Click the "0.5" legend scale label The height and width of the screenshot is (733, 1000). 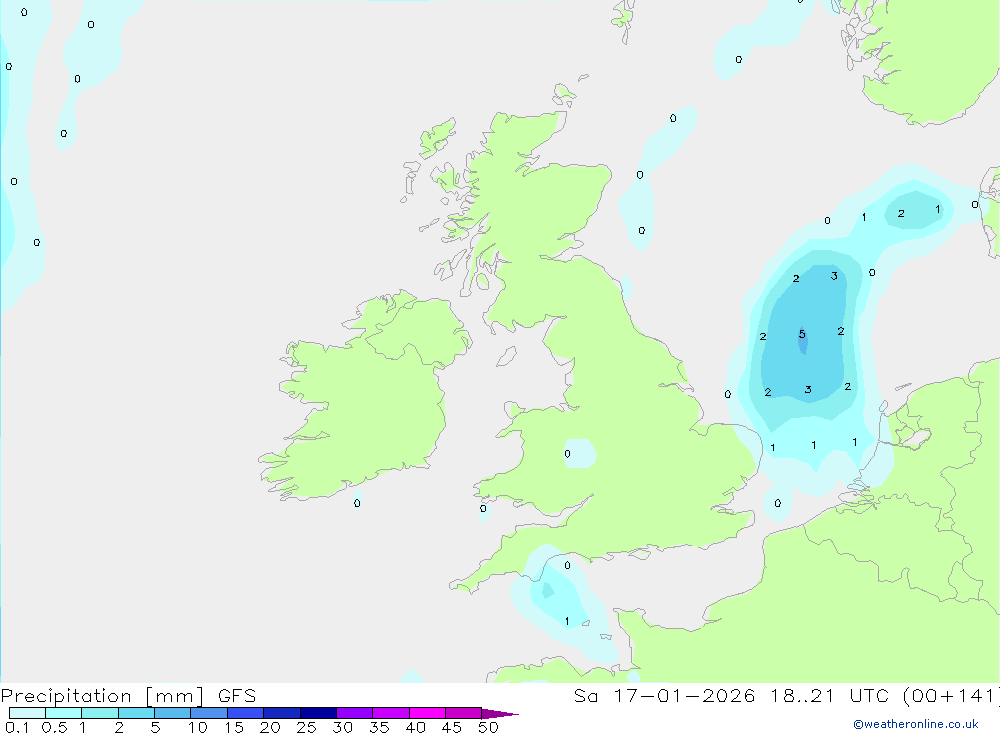pos(54,727)
